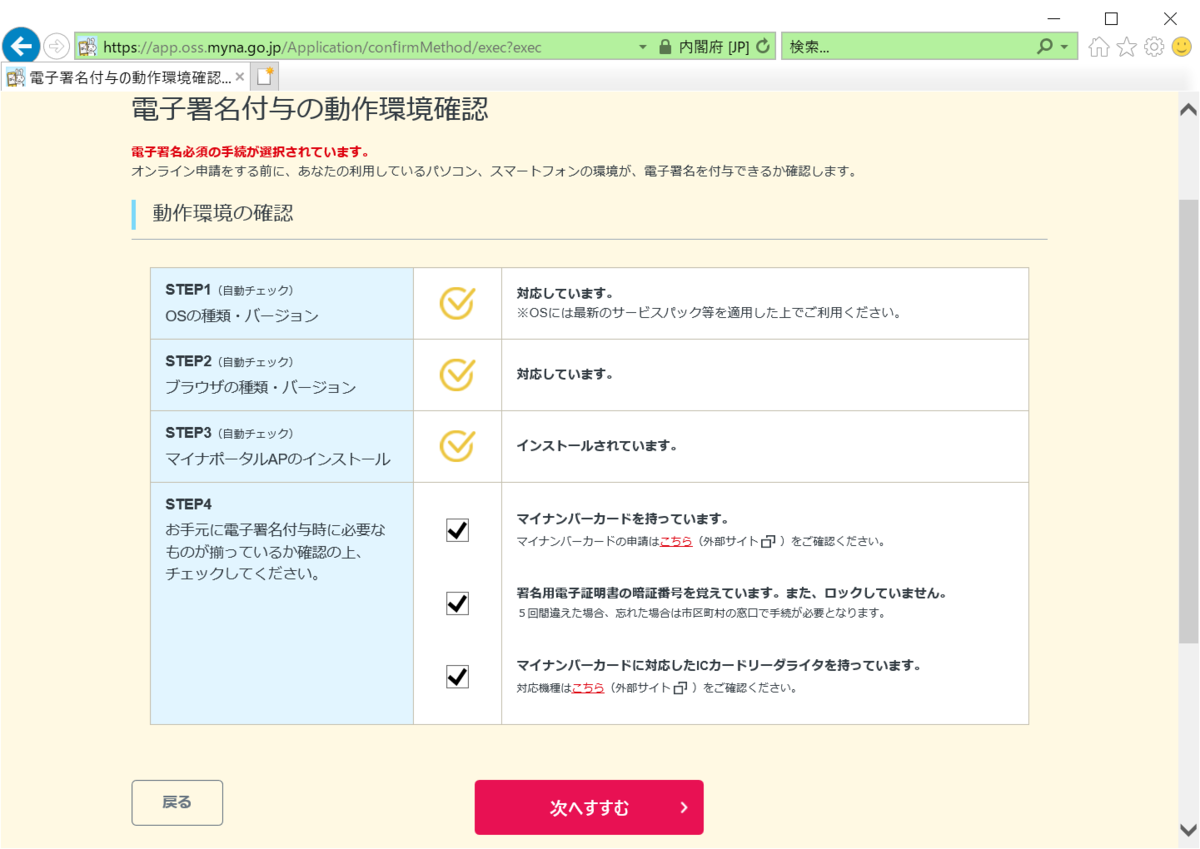The width and height of the screenshot is (1200, 849).
Task: Click the site favicon in address bar
Action: pos(88,46)
